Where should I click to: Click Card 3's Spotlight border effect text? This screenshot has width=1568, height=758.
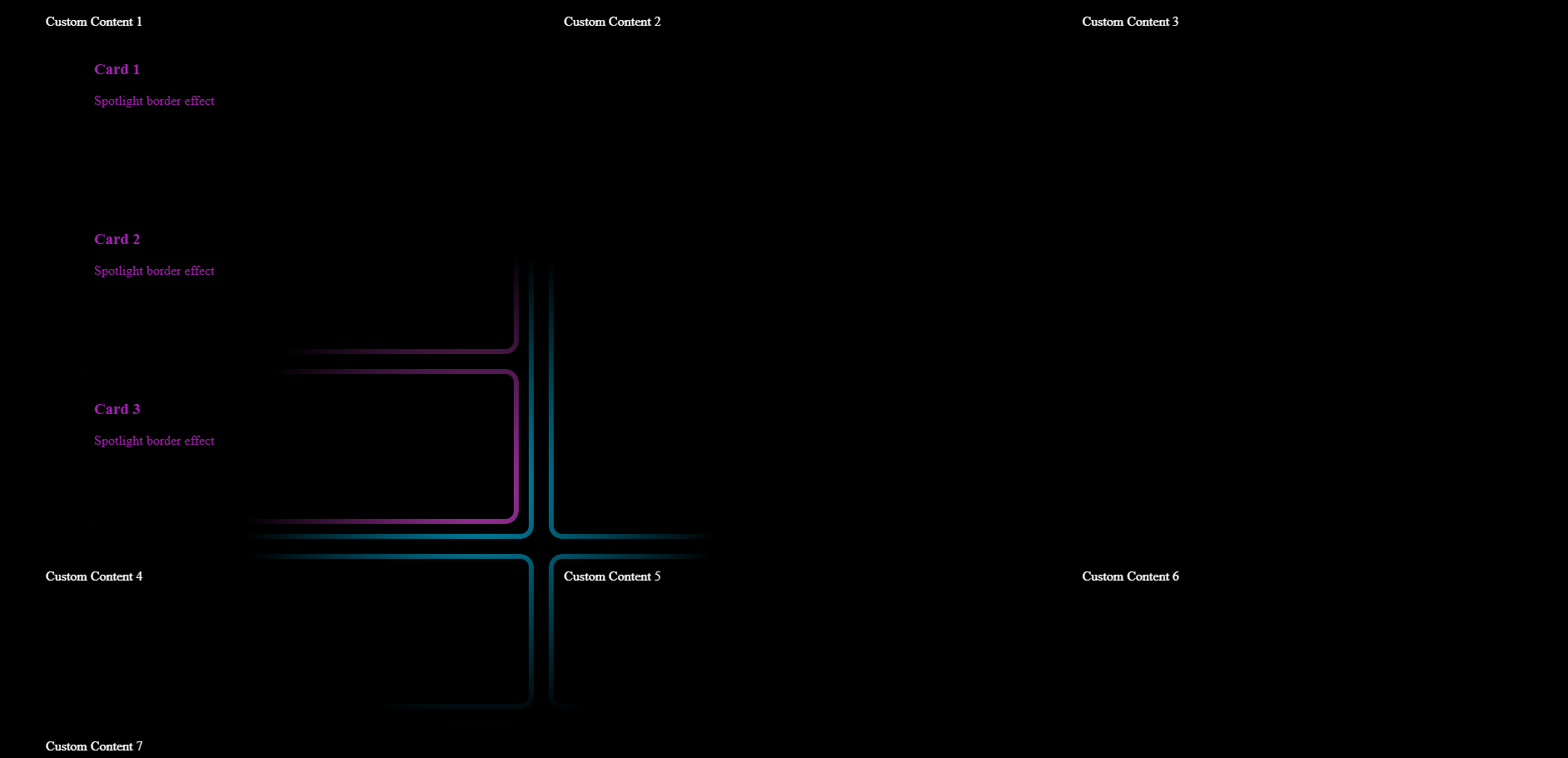[154, 441]
